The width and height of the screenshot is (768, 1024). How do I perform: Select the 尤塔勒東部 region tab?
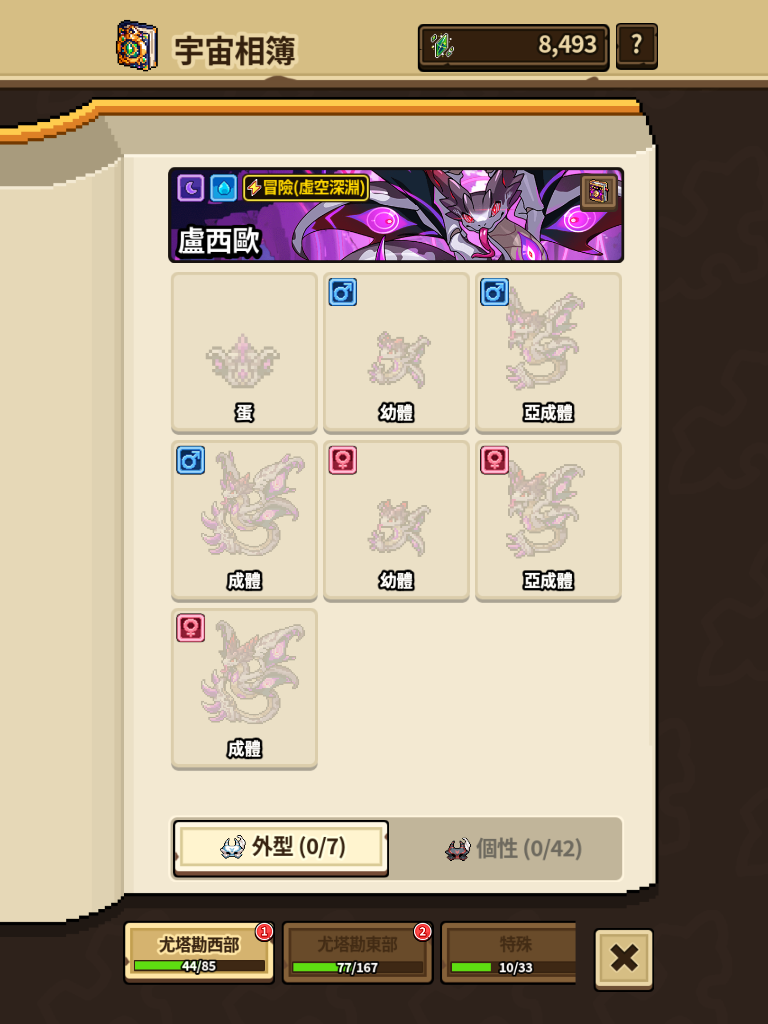[x=357, y=953]
